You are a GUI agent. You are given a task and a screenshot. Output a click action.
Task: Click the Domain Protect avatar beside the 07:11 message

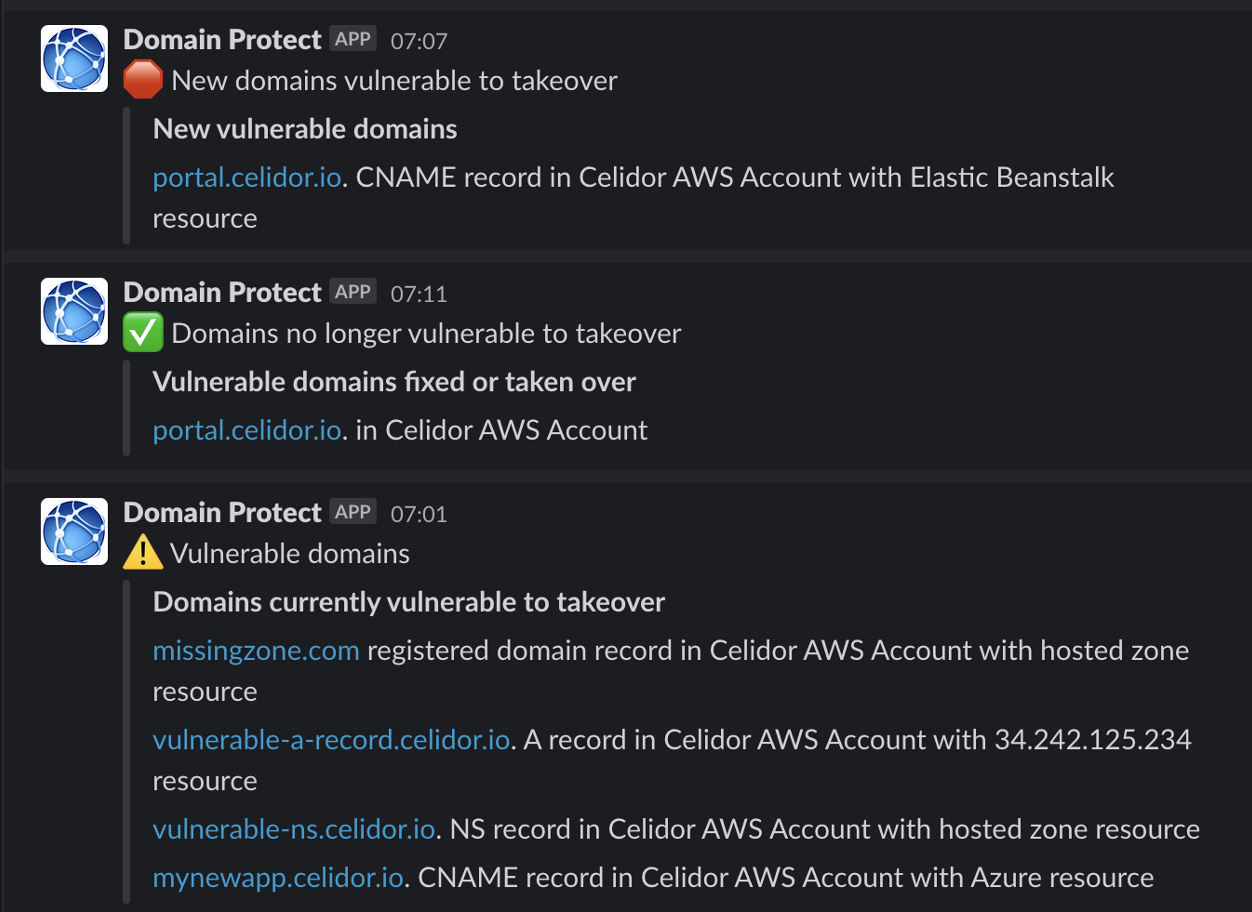(73, 311)
